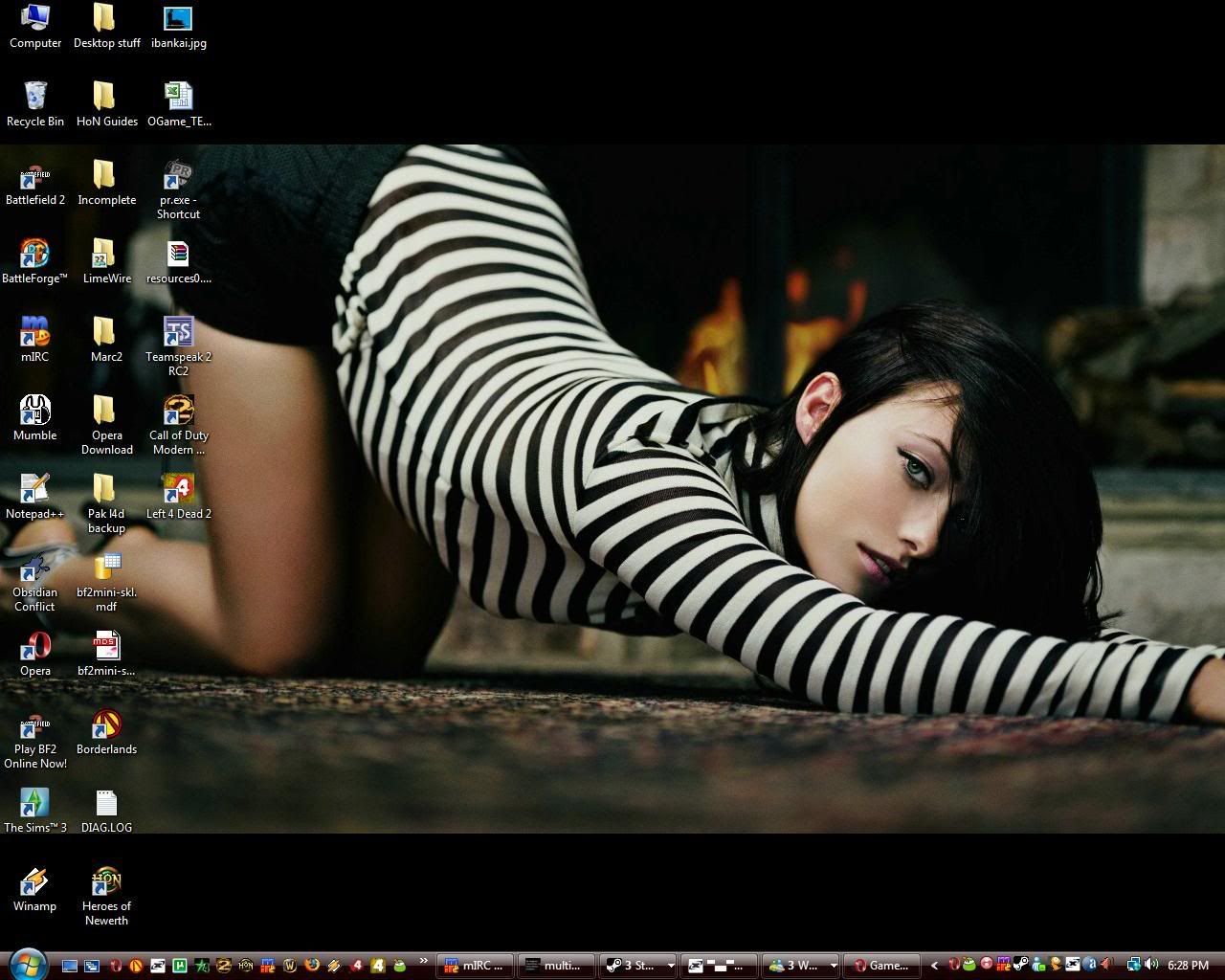Click the 6:28 PM taskbar clock
Screen dimensions: 1225x980
click(1188, 966)
